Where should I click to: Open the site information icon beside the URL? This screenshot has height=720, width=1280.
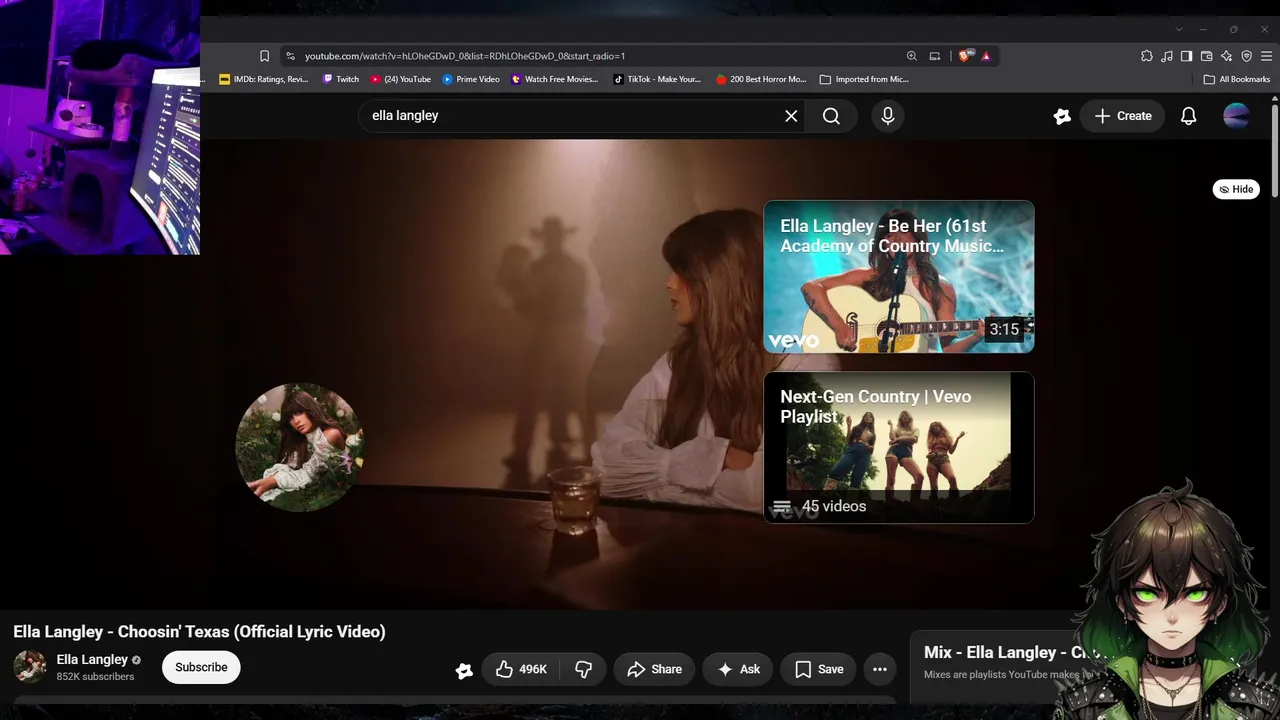290,56
